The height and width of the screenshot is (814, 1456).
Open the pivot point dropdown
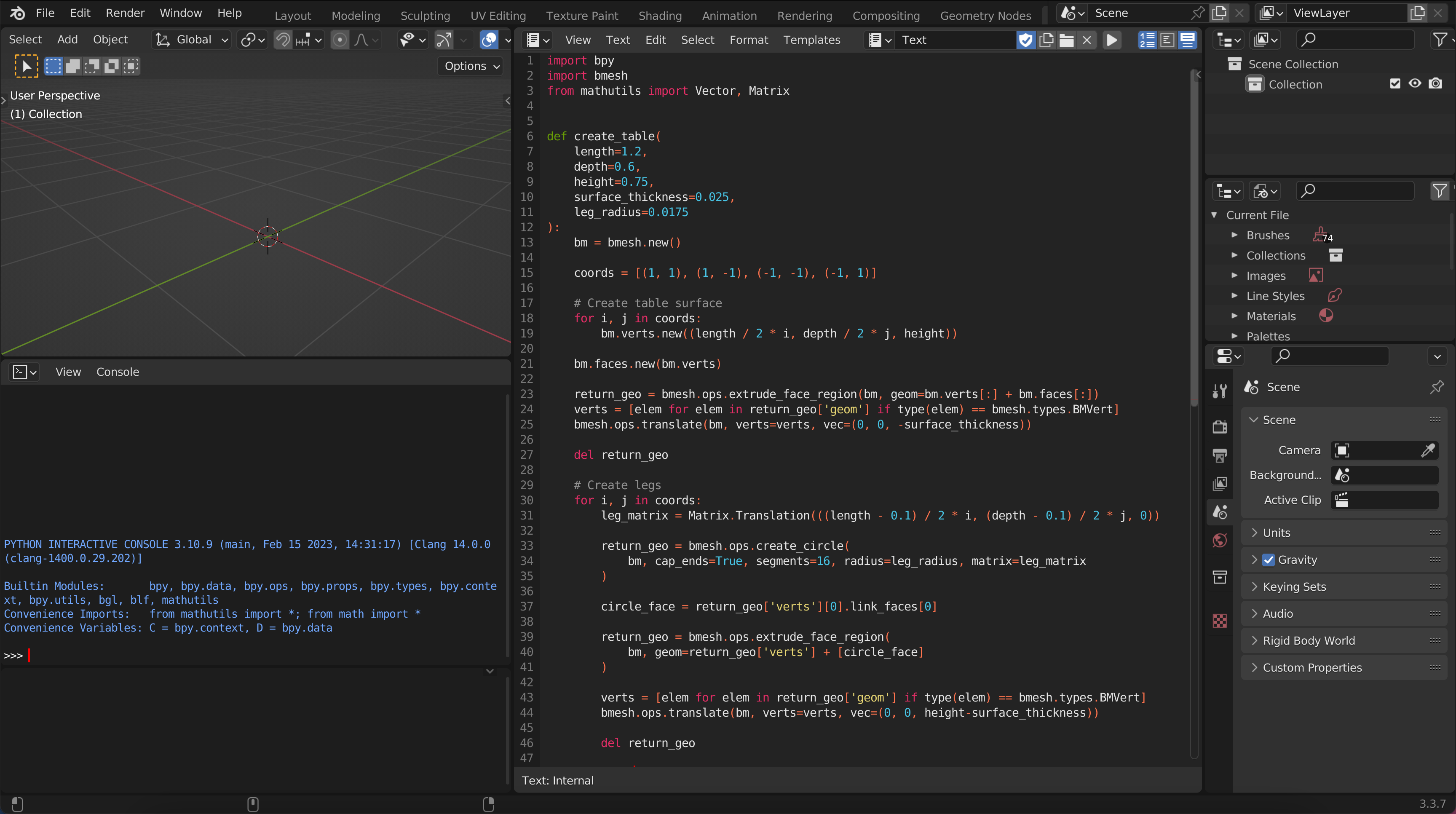(x=252, y=40)
